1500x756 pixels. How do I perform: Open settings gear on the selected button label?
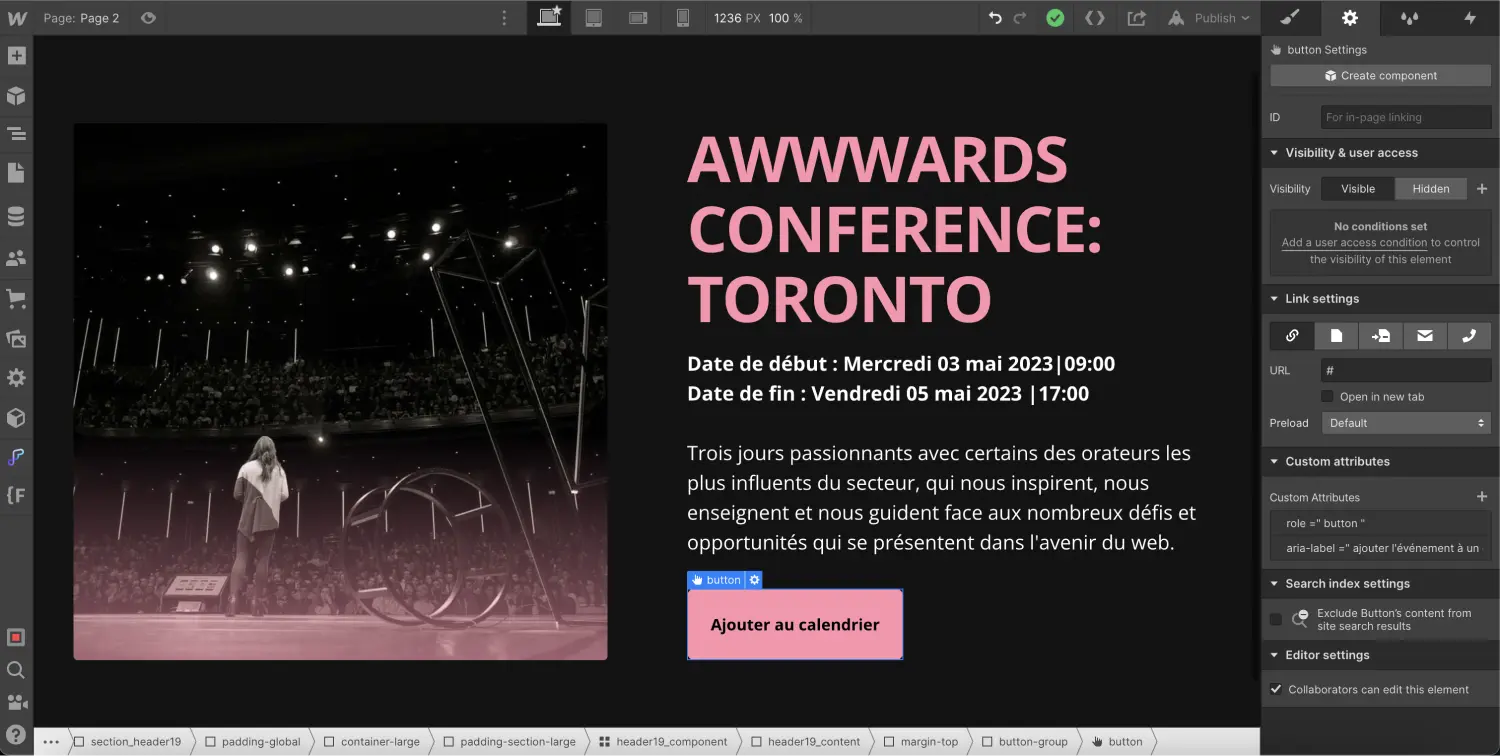[755, 580]
